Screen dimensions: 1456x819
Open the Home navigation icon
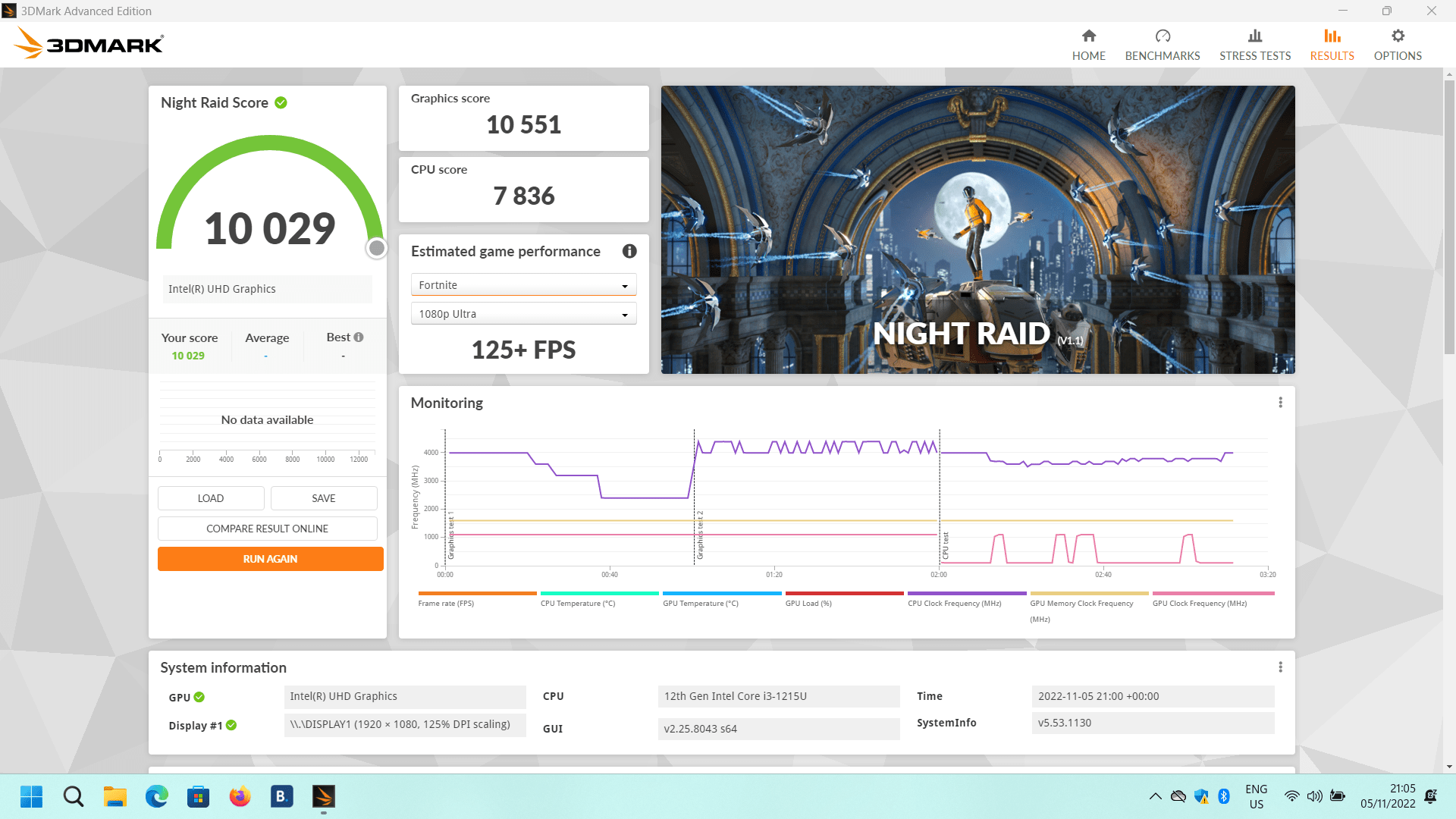pyautogui.click(x=1088, y=36)
